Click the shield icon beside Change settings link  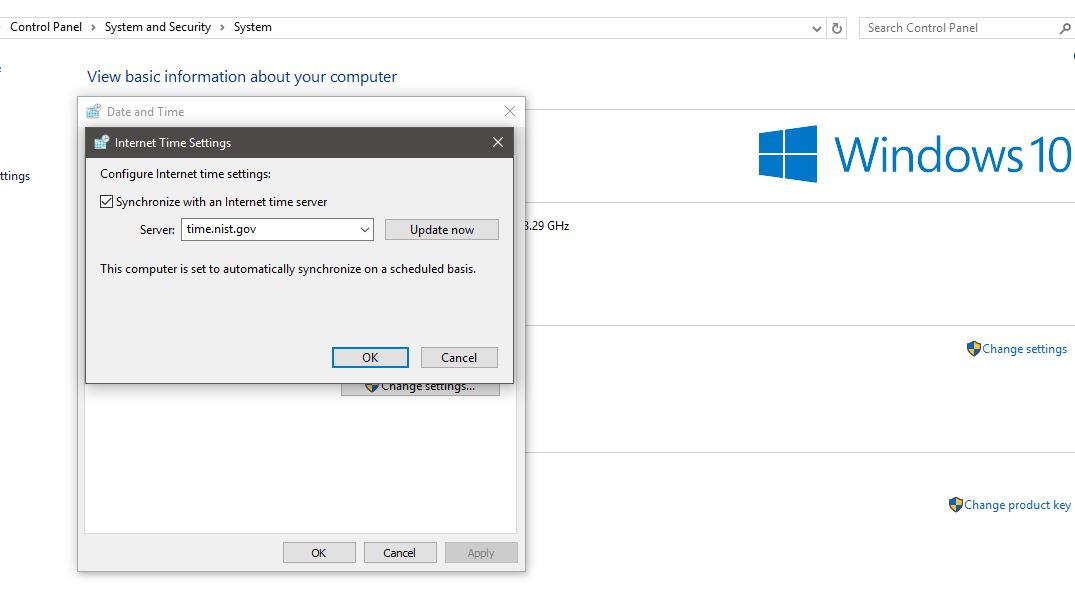pyautogui.click(x=974, y=348)
